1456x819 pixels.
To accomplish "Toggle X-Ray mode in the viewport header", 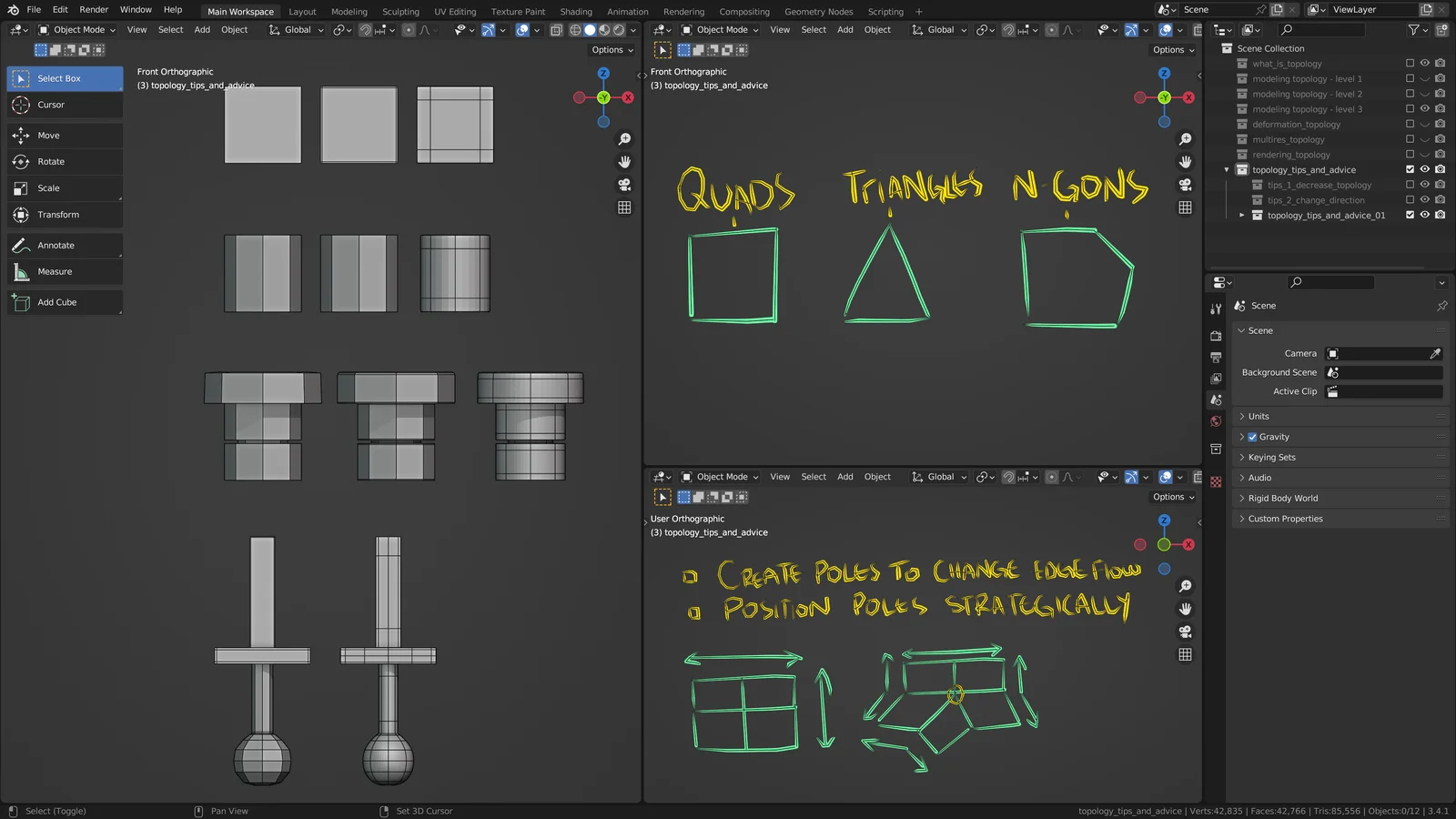I will [x=555, y=30].
